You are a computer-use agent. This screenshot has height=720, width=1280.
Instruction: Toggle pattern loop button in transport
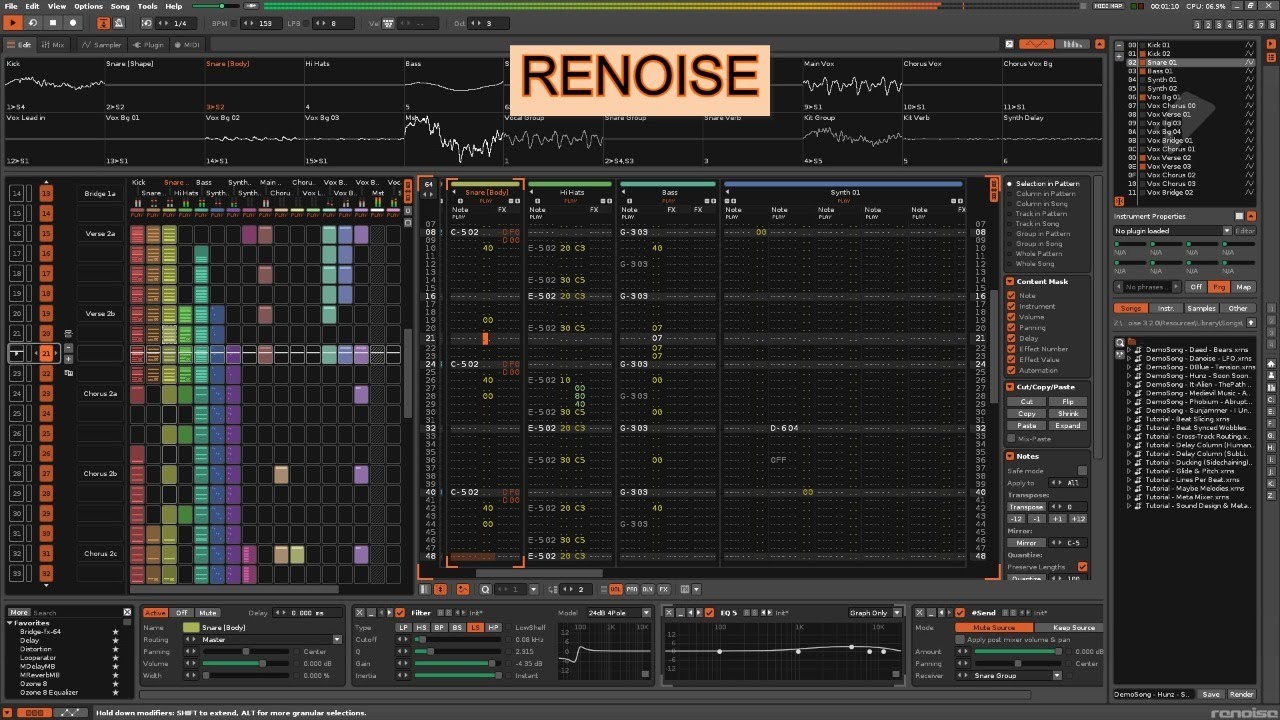click(x=33, y=22)
